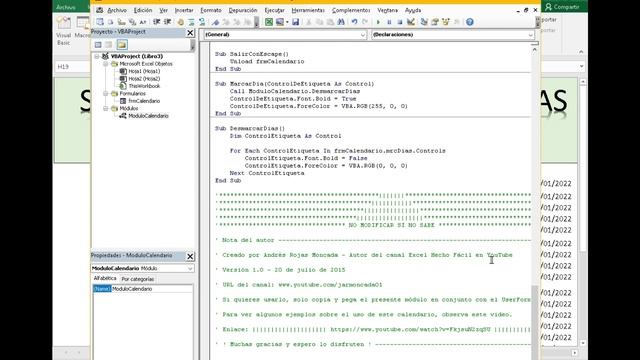Collapse the VBAProject (Libro3) tree node
The image size is (640, 360).
(x=97, y=56)
